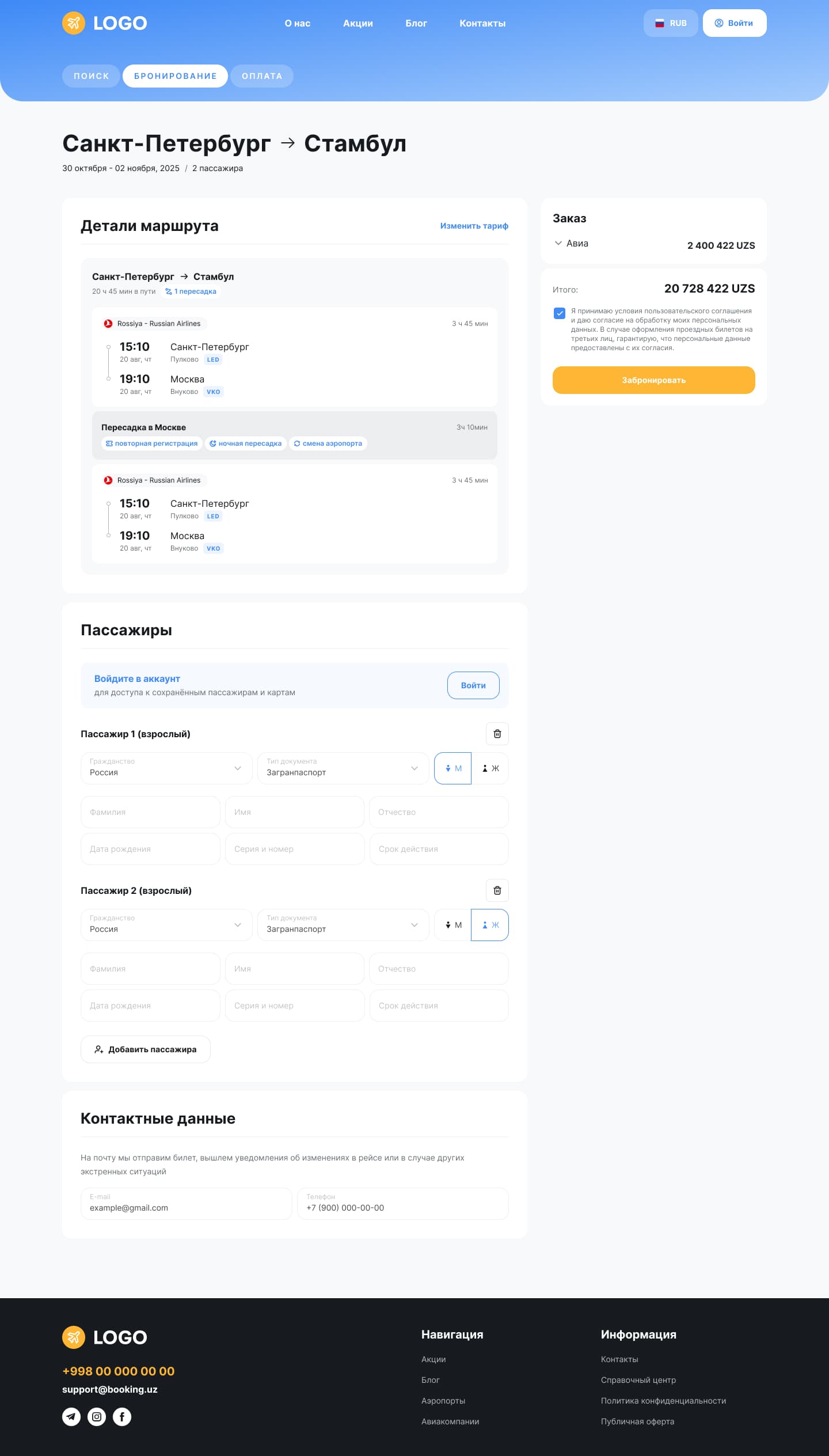Screen dimensions: 829x1456
Task: Select female gender Ж for Passenger 1
Action: point(490,768)
